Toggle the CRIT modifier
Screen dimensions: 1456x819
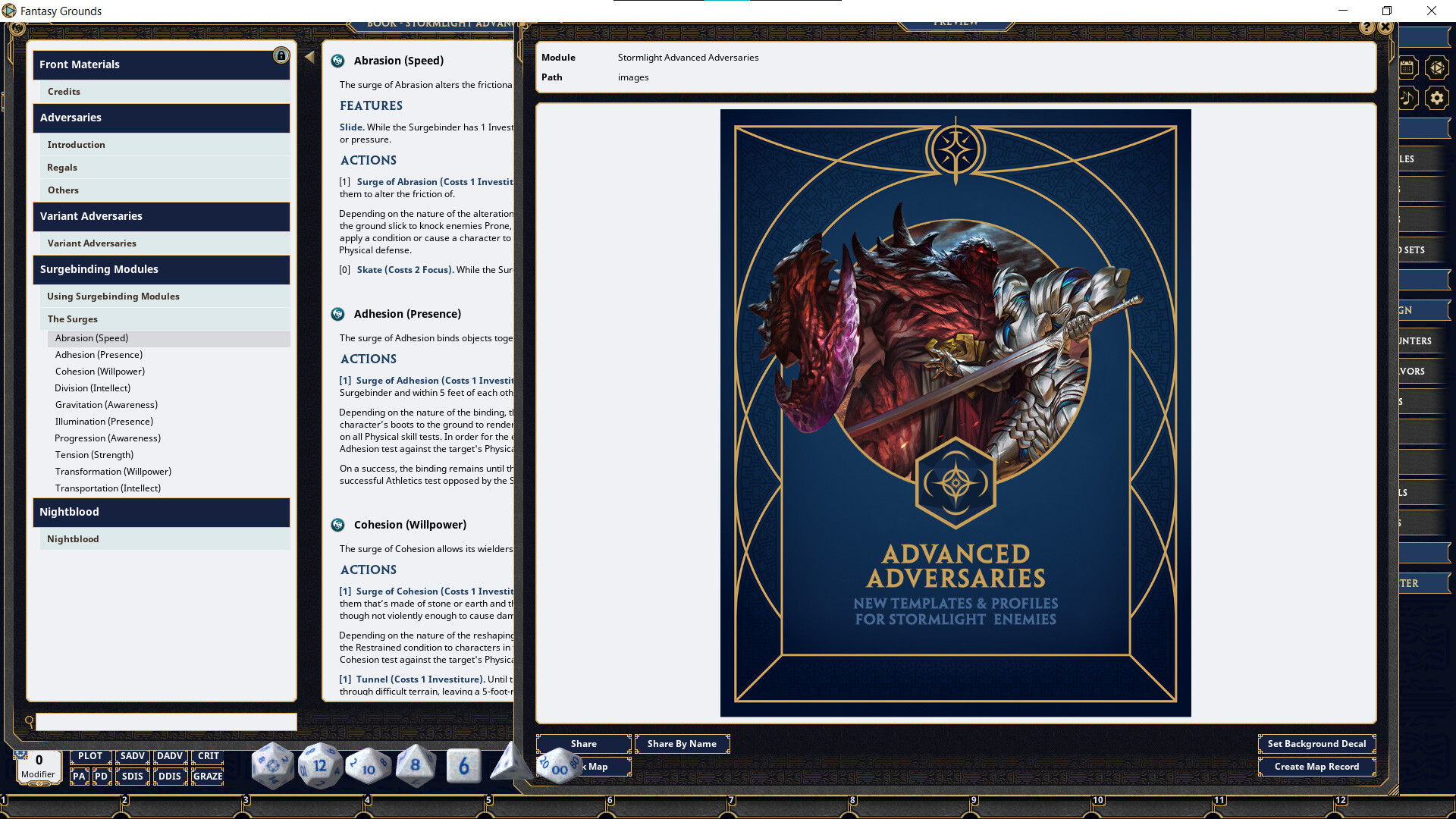click(207, 756)
